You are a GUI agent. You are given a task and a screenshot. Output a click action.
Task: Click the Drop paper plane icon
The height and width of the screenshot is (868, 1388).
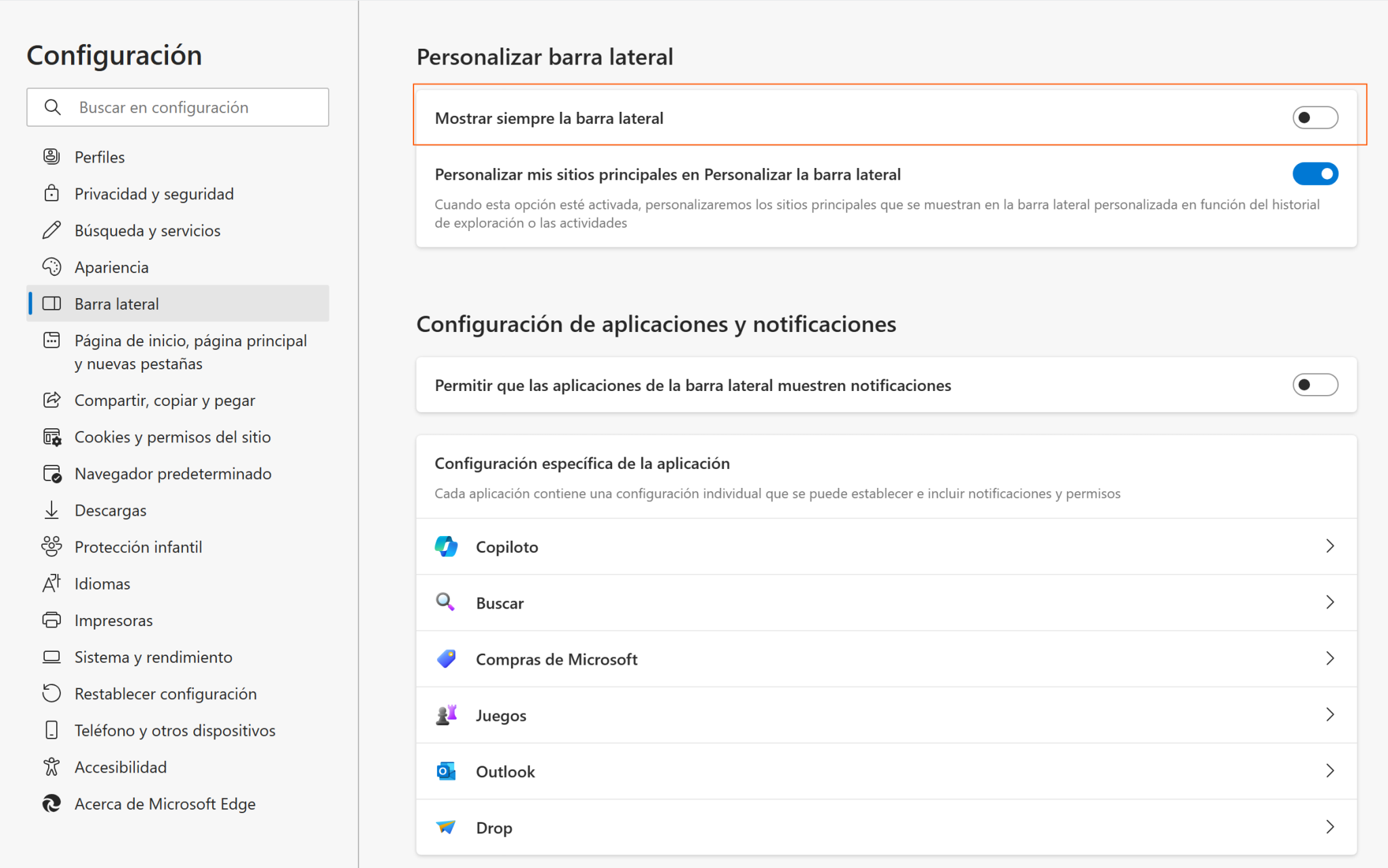pyautogui.click(x=446, y=827)
